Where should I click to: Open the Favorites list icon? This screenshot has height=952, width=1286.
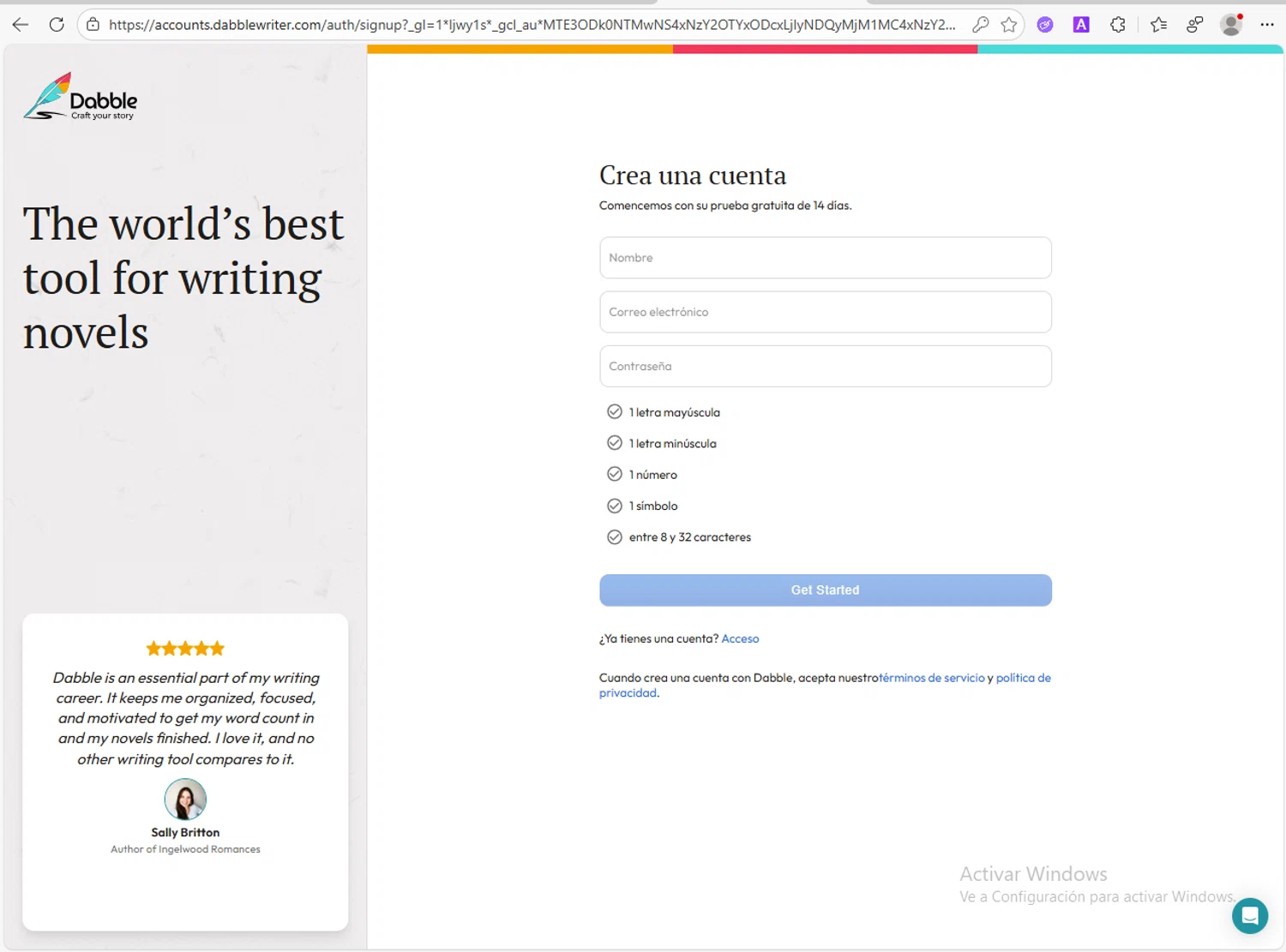pyautogui.click(x=1158, y=25)
